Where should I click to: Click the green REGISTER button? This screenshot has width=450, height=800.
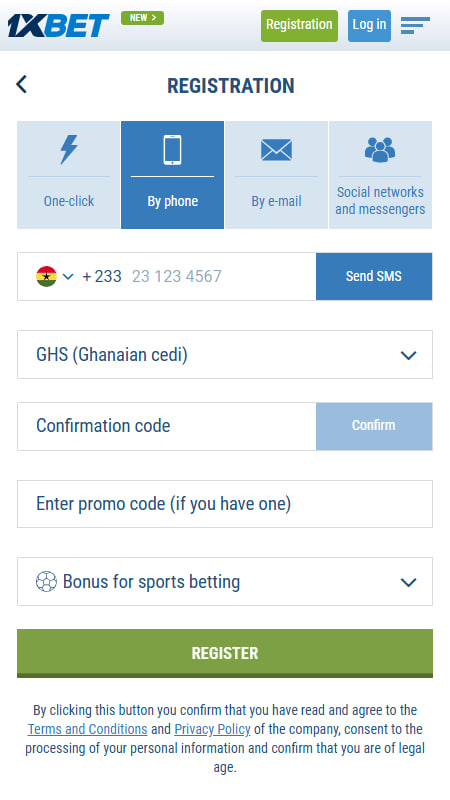pyautogui.click(x=225, y=653)
